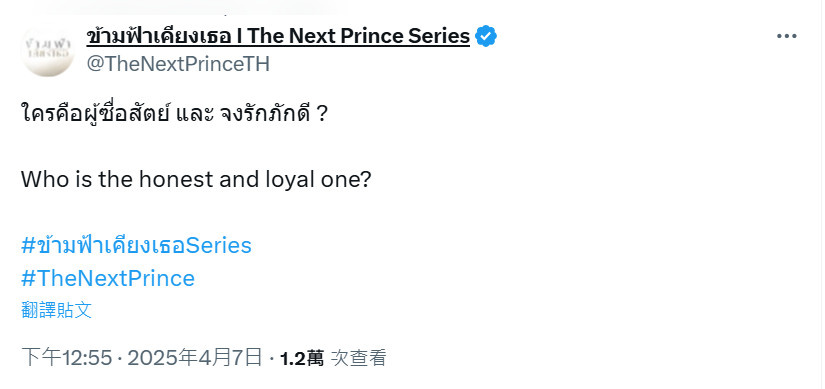Click the 翻譯貼文 translate post link
The width and height of the screenshot is (825, 389).
pos(57,310)
